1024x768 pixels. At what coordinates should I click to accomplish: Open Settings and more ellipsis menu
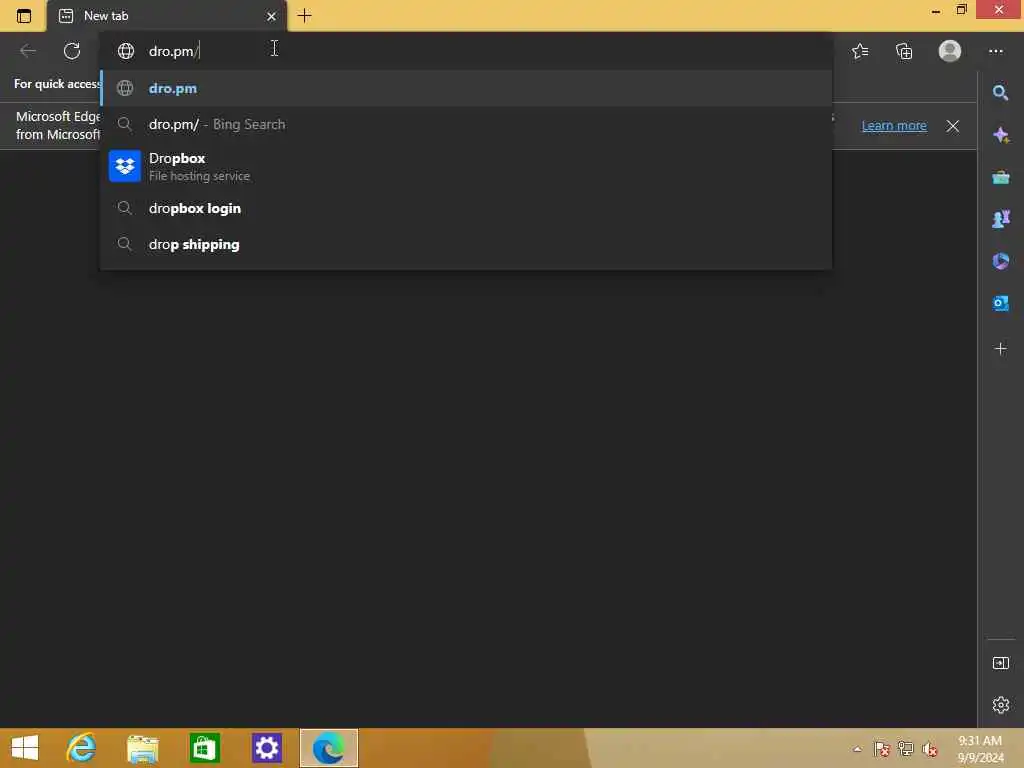pyautogui.click(x=996, y=51)
